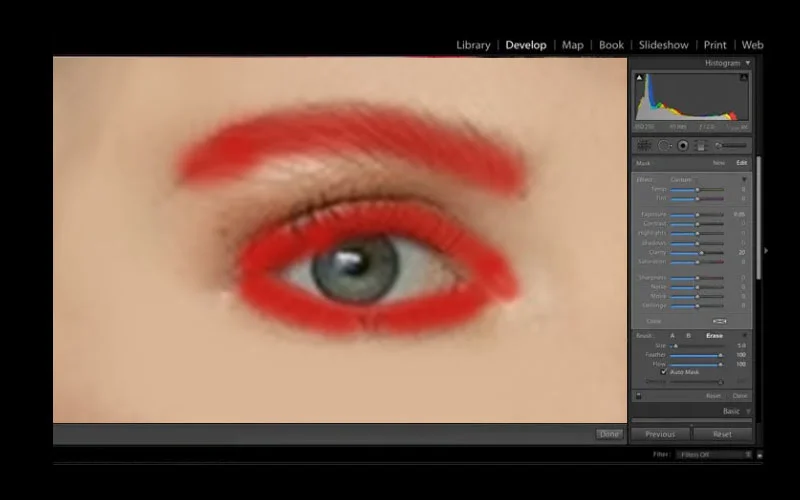Click the Shadows slider
The height and width of the screenshot is (500, 800).
[x=697, y=243]
